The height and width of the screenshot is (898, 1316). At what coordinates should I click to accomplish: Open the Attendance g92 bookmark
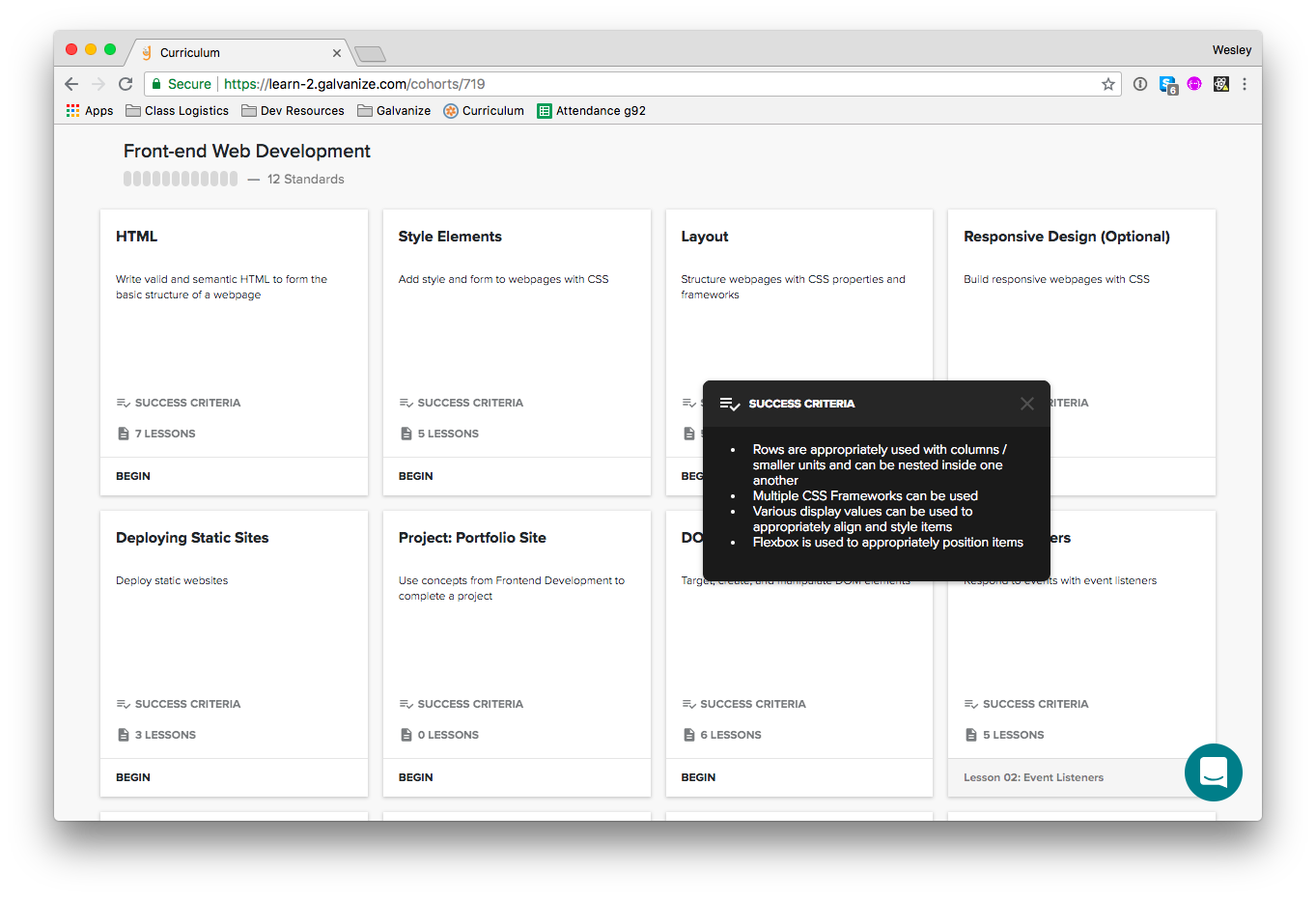click(591, 111)
